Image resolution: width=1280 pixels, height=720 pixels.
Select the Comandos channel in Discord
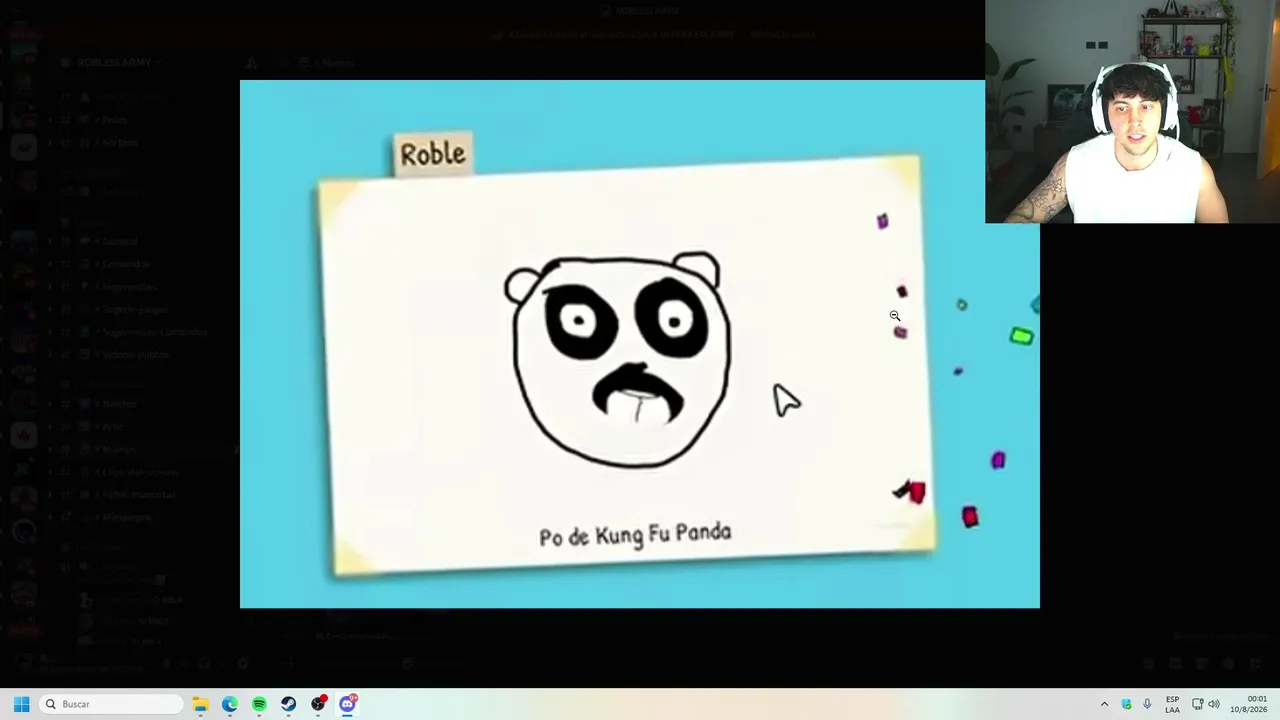click(125, 264)
